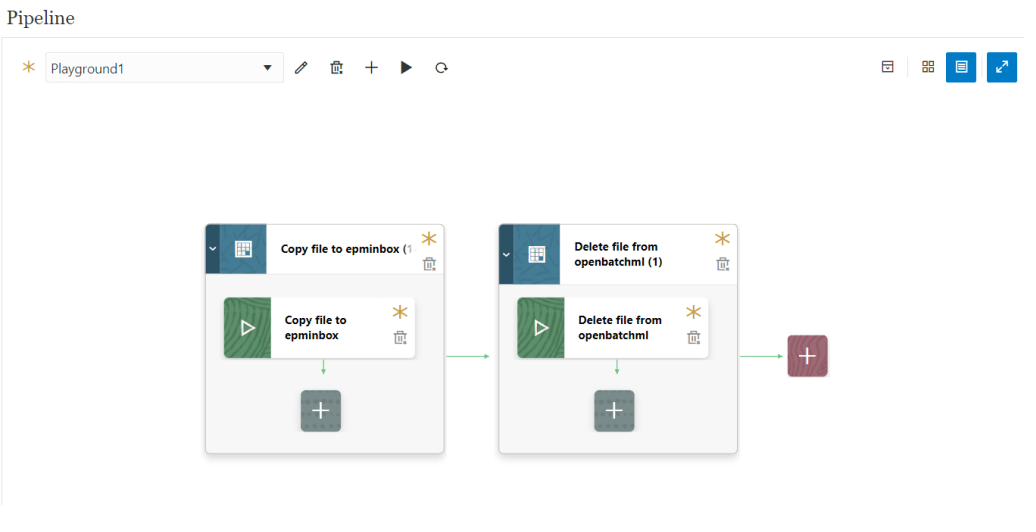Click asterisk on Delete file from openbatchml (1) header
1036x532 pixels.
(x=722, y=239)
